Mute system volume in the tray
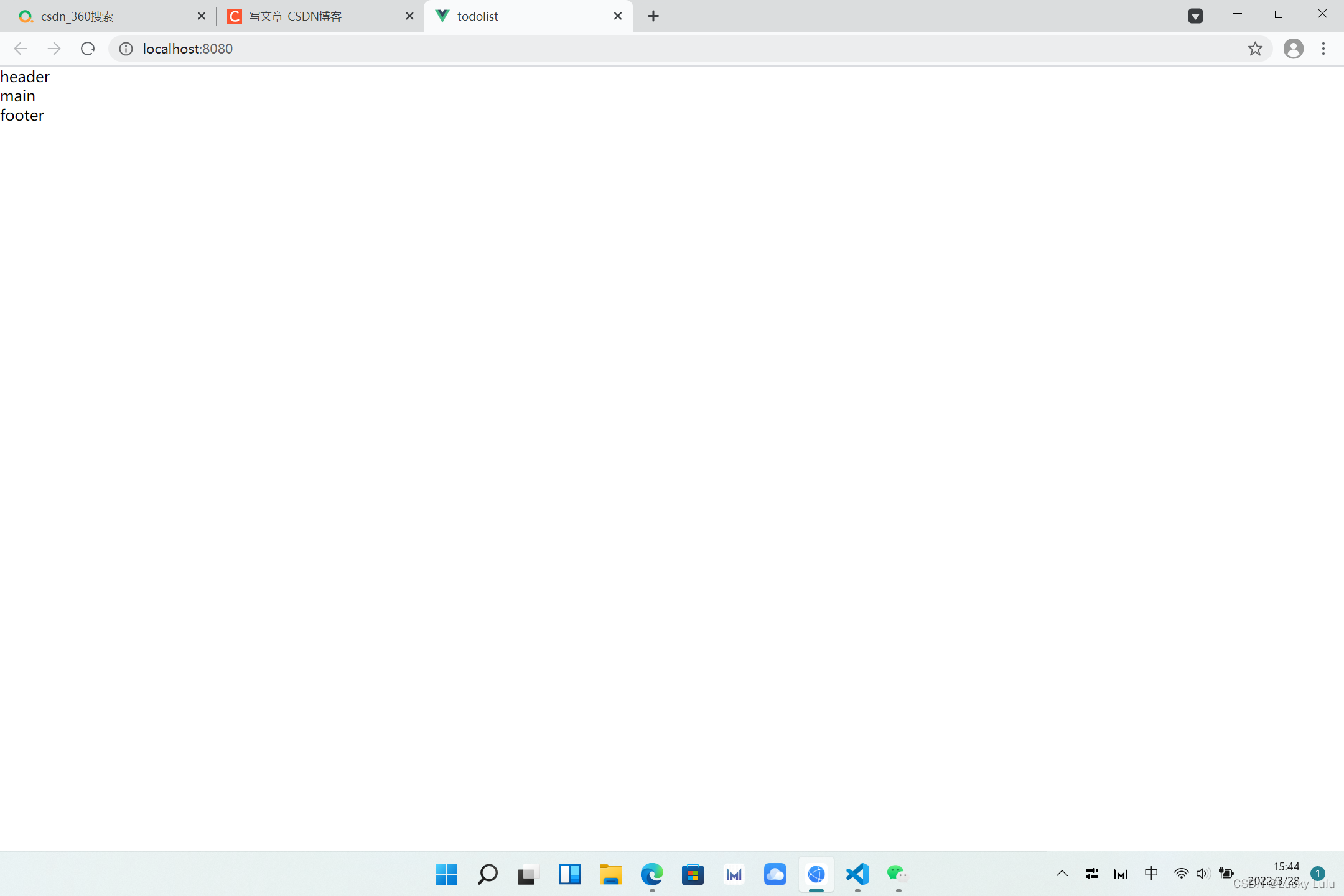The width and height of the screenshot is (1344, 896). pyautogui.click(x=1201, y=874)
